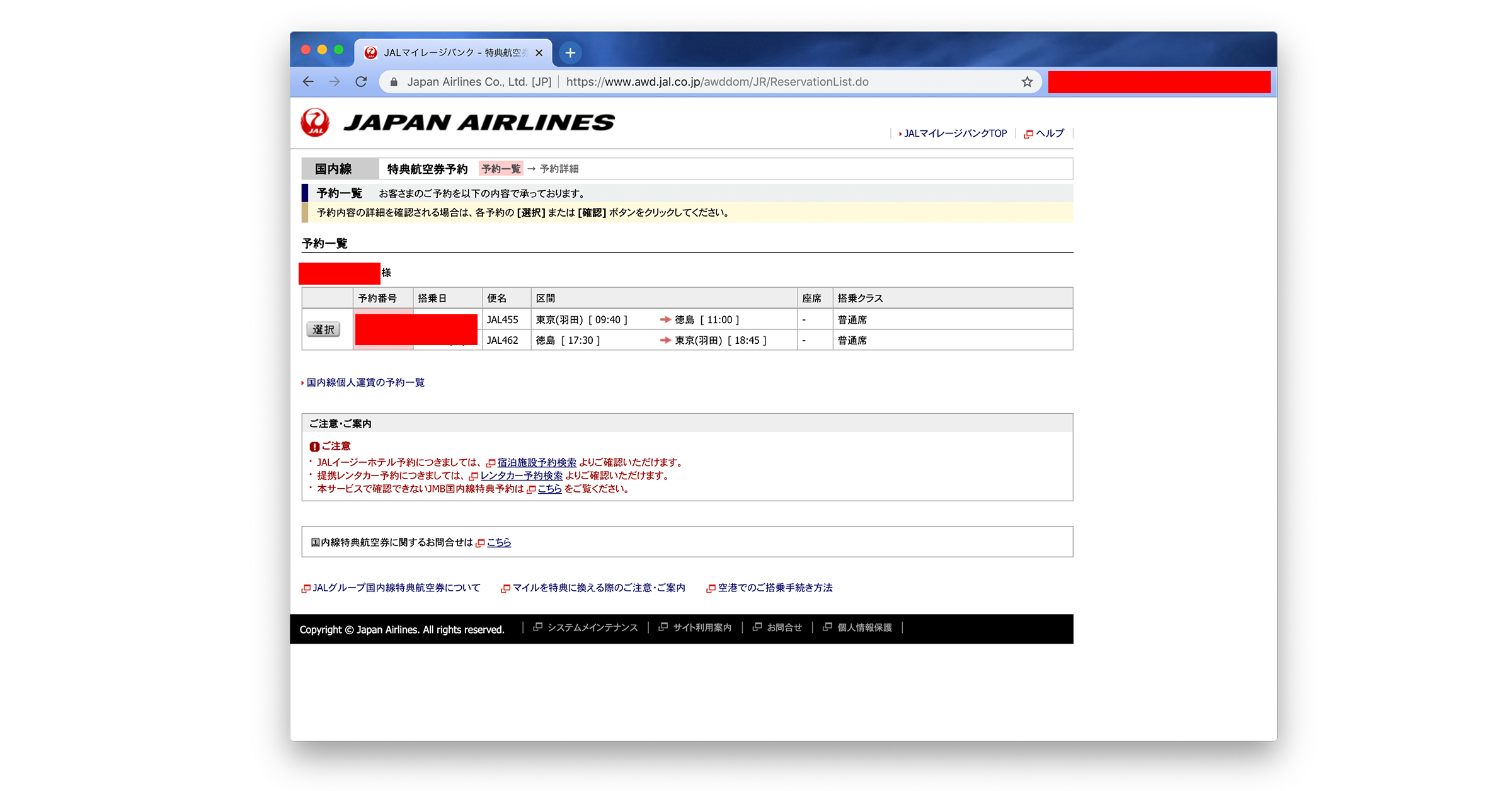Image resolution: width=1512 pixels, height=791 pixels.
Task: Bookmark page with the star icon
Action: (x=1027, y=82)
